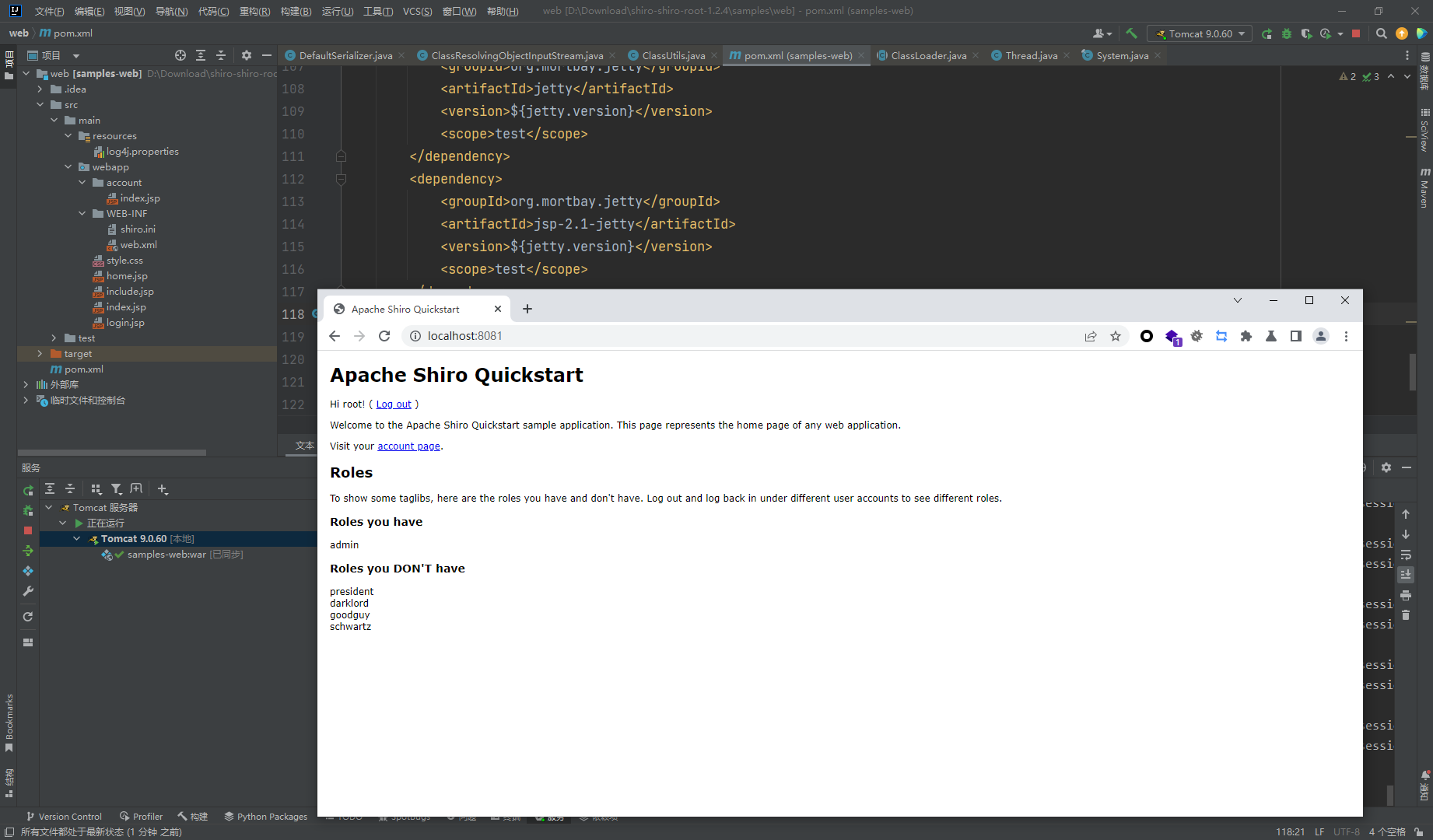Click Services add service plus icon
Viewport: 1433px width, 840px height.
tap(163, 488)
